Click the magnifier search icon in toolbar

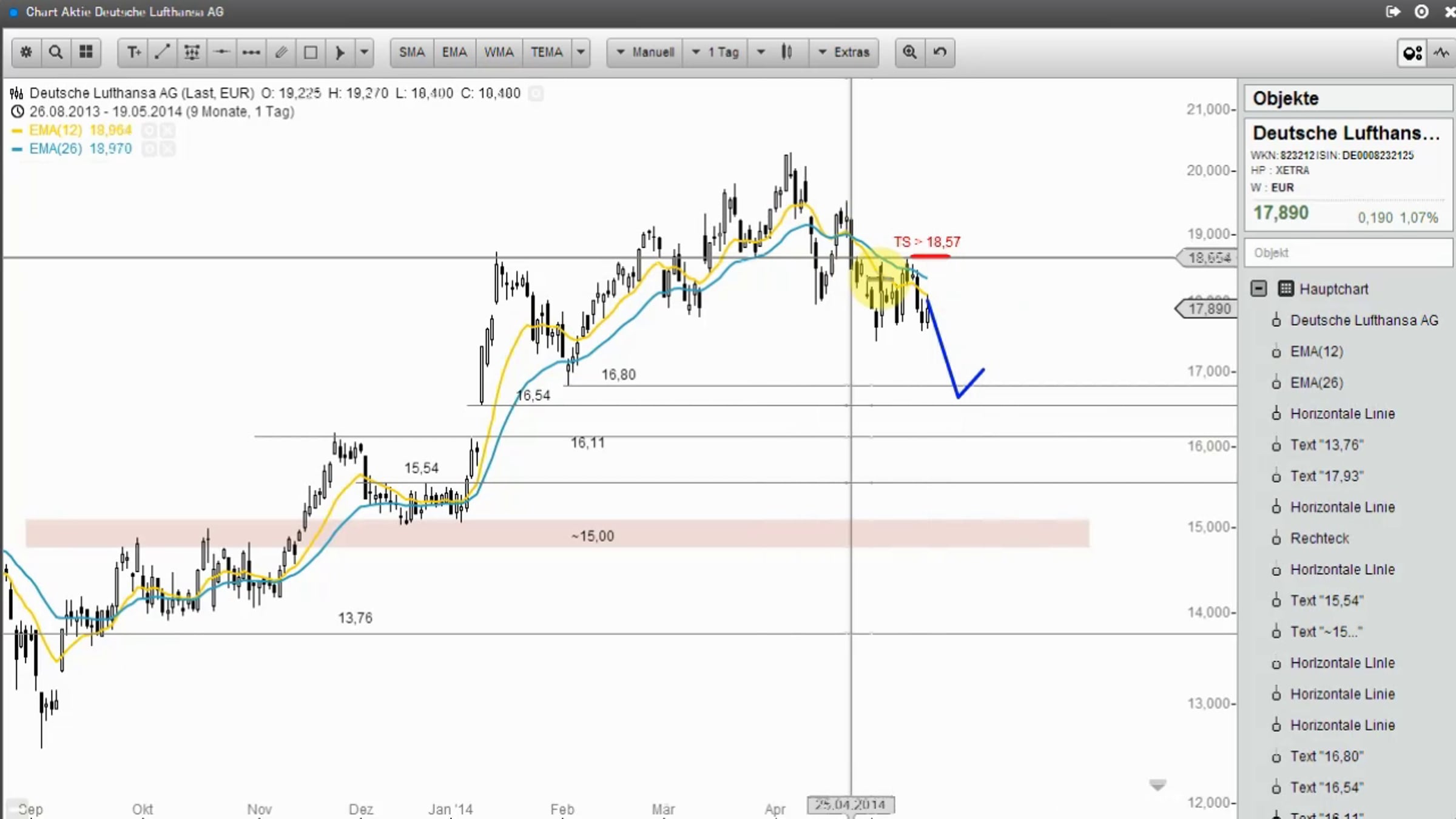[56, 52]
